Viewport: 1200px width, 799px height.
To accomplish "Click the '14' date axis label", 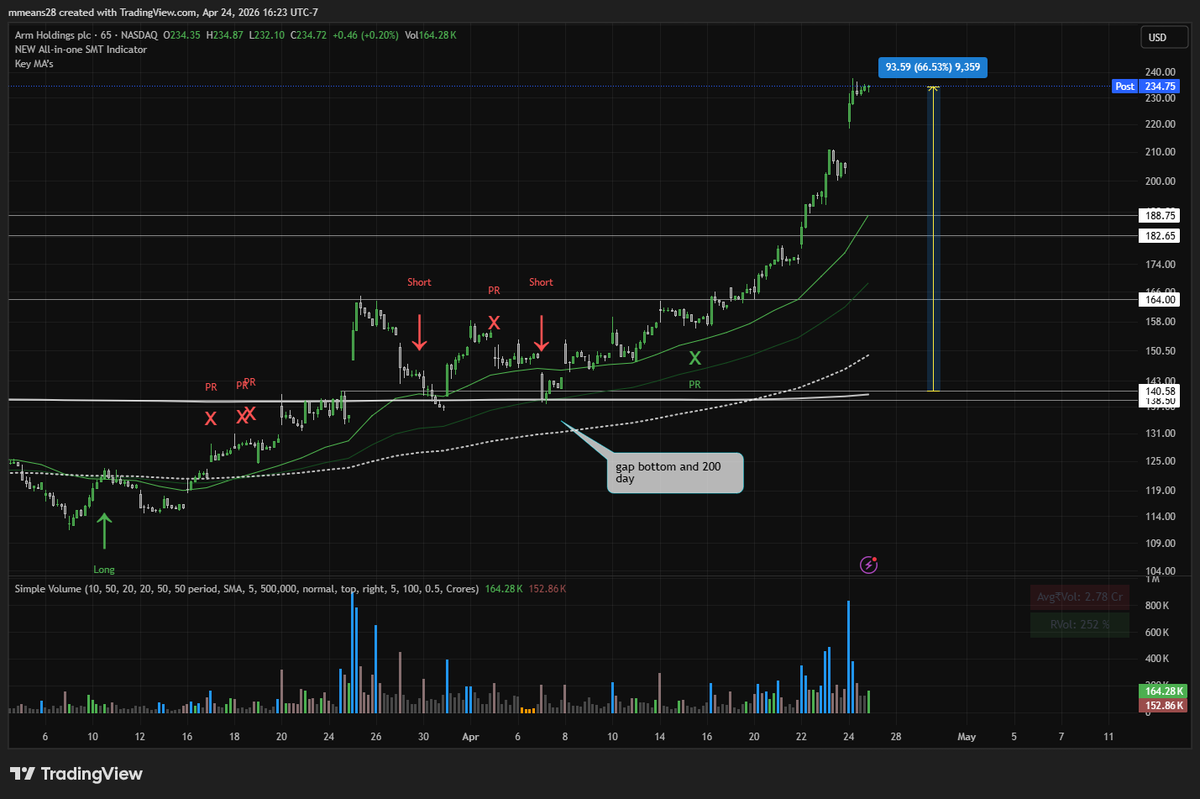I will pyautogui.click(x=660, y=736).
